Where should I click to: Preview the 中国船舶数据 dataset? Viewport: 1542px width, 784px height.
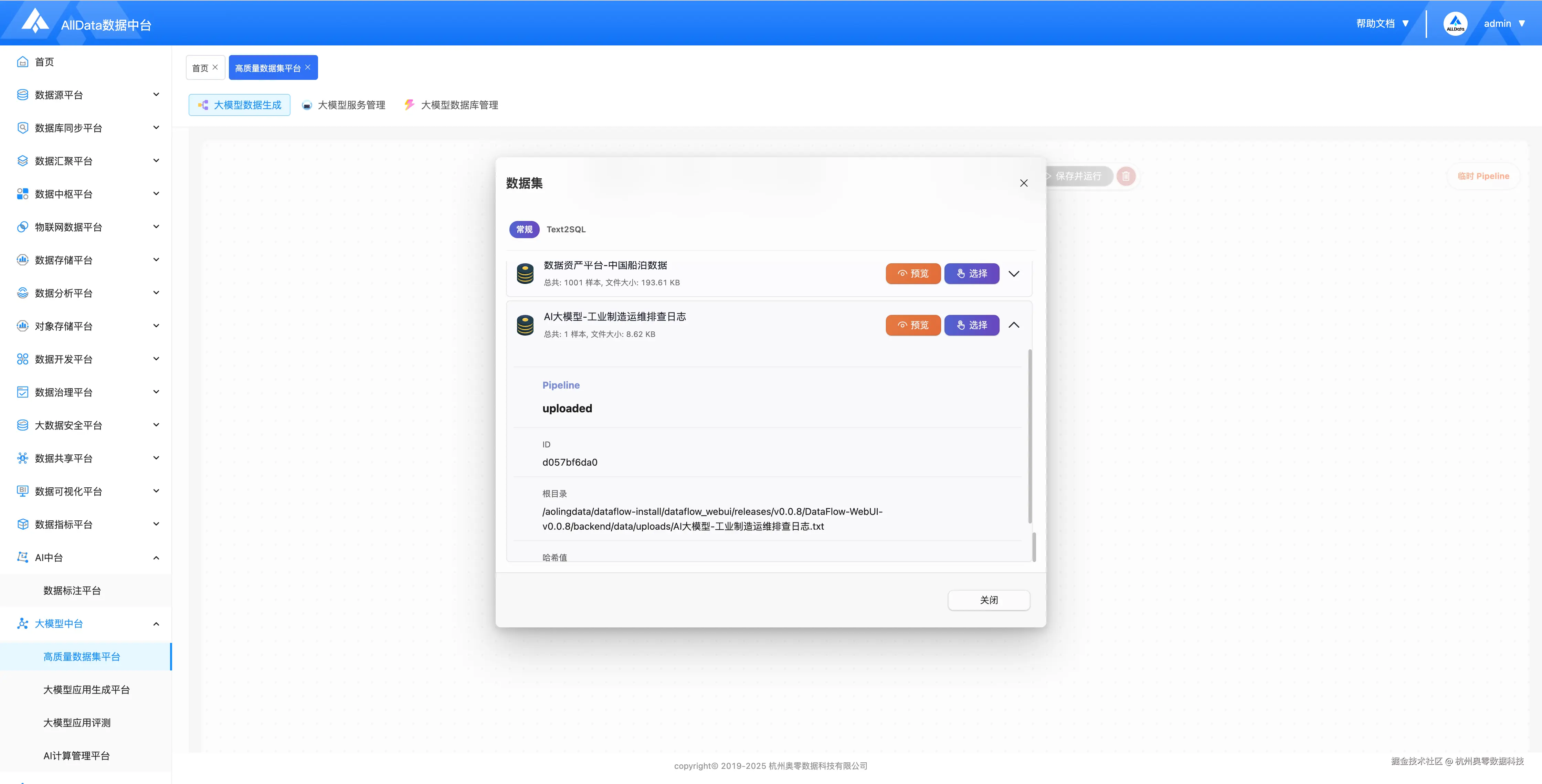coord(913,274)
